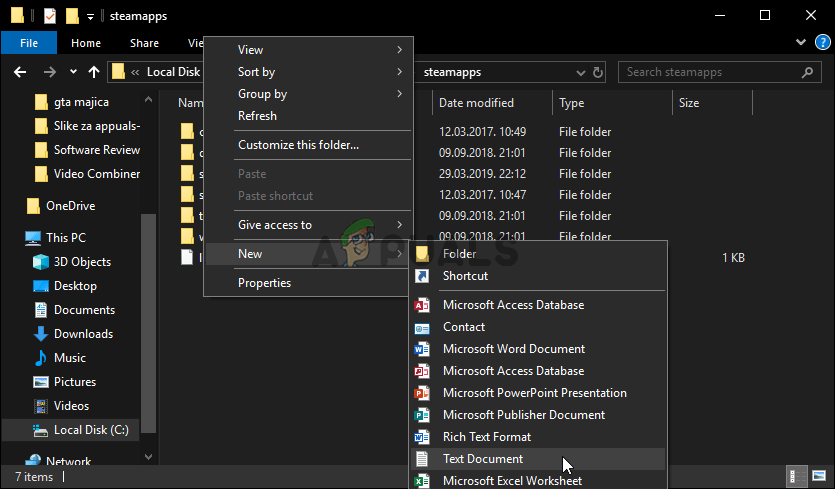
Task: Select Desktop in the navigation pane
Action: [x=75, y=286]
